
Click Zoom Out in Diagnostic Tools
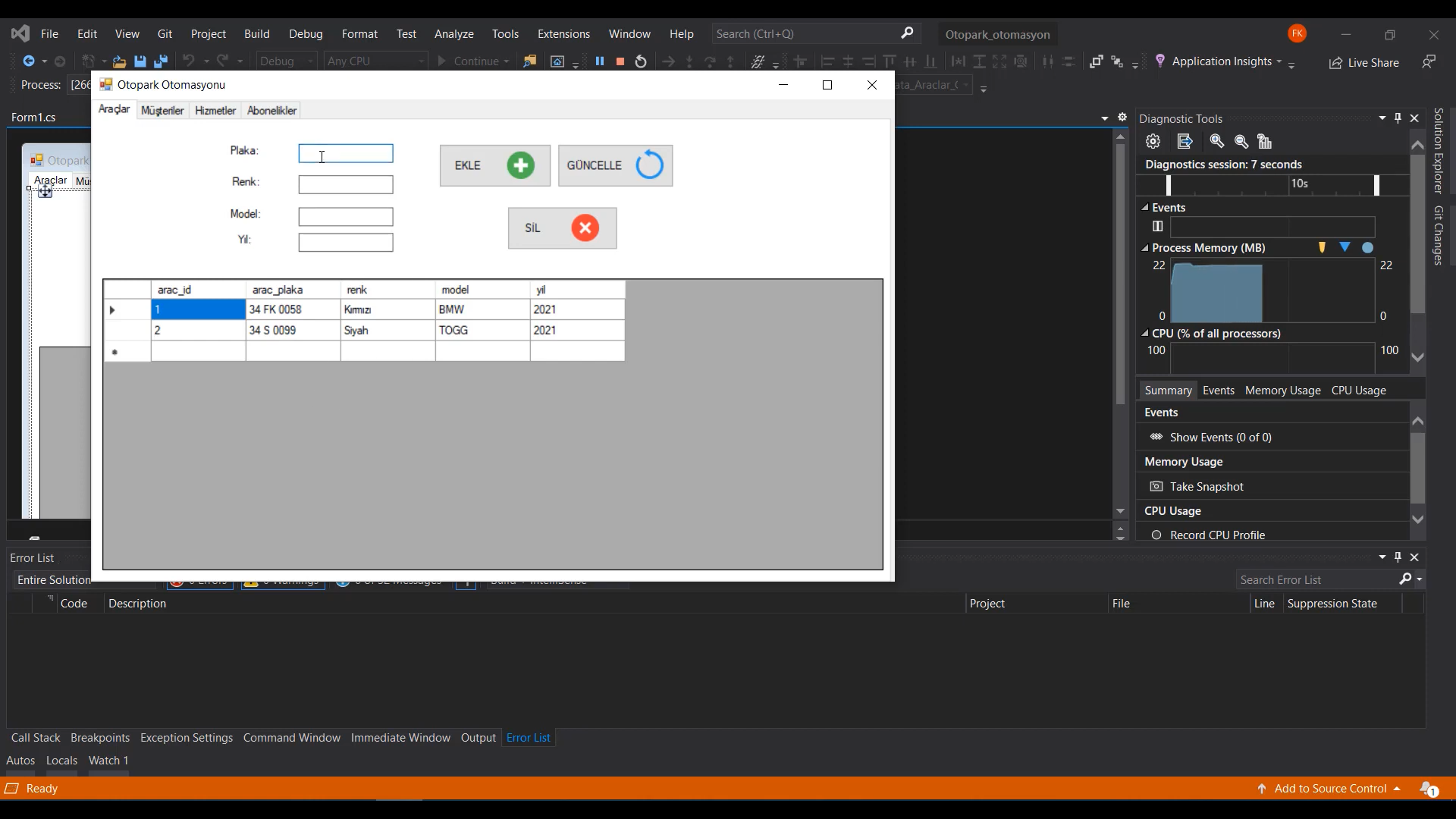coord(1241,142)
